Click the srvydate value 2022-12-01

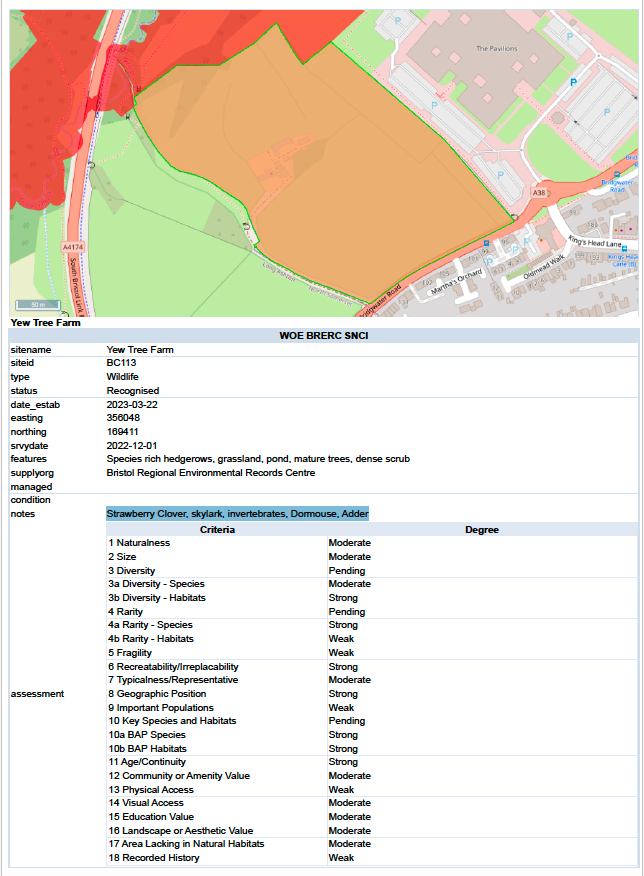132,446
